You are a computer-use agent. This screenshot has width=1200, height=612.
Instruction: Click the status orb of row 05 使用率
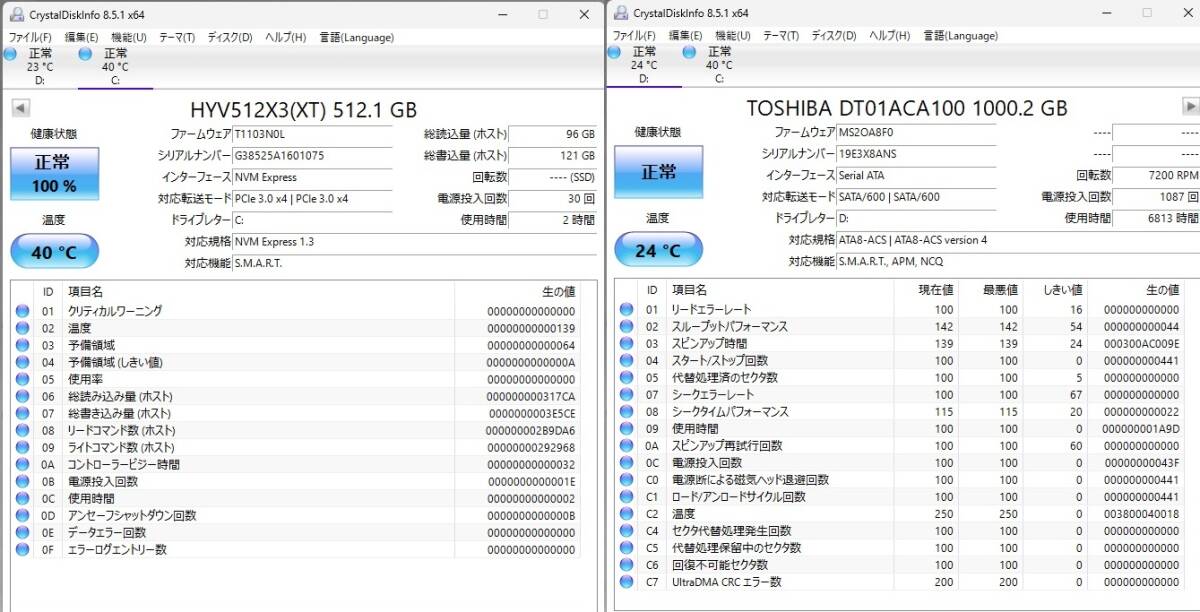[x=22, y=379]
